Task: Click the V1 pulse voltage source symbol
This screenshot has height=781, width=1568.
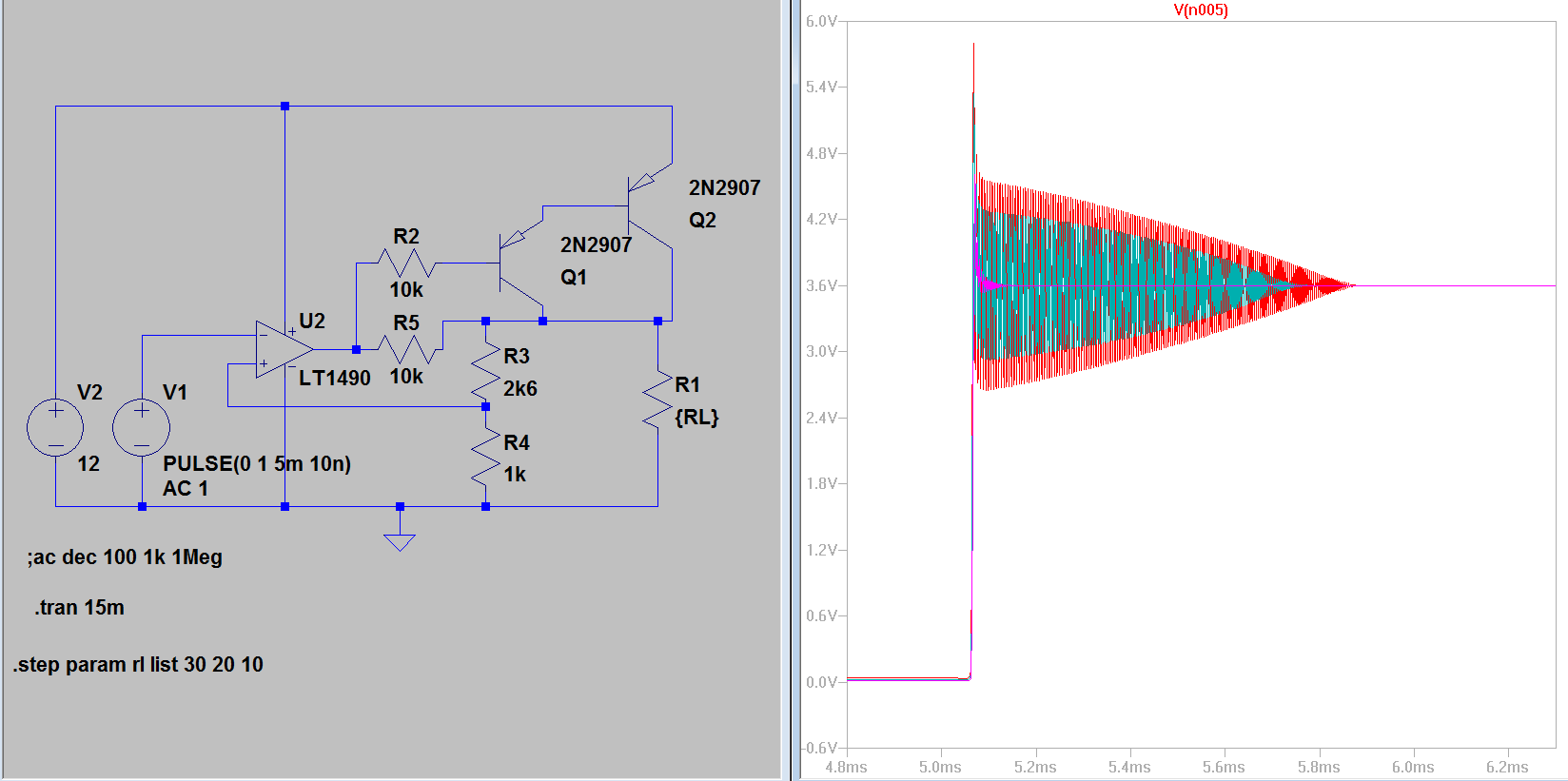Action: pyautogui.click(x=141, y=427)
